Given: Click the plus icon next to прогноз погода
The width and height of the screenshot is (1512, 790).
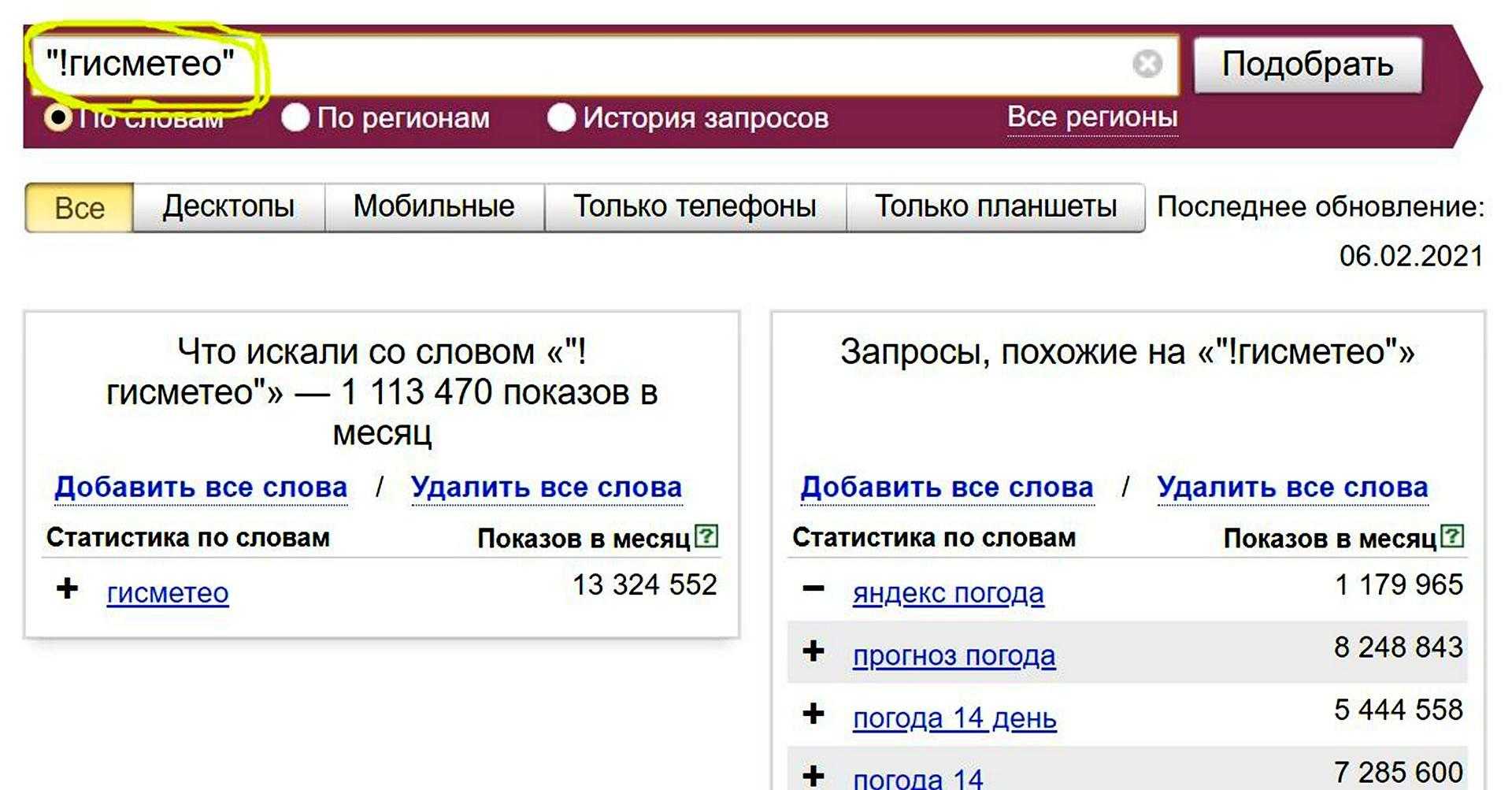Looking at the screenshot, I should 813,651.
